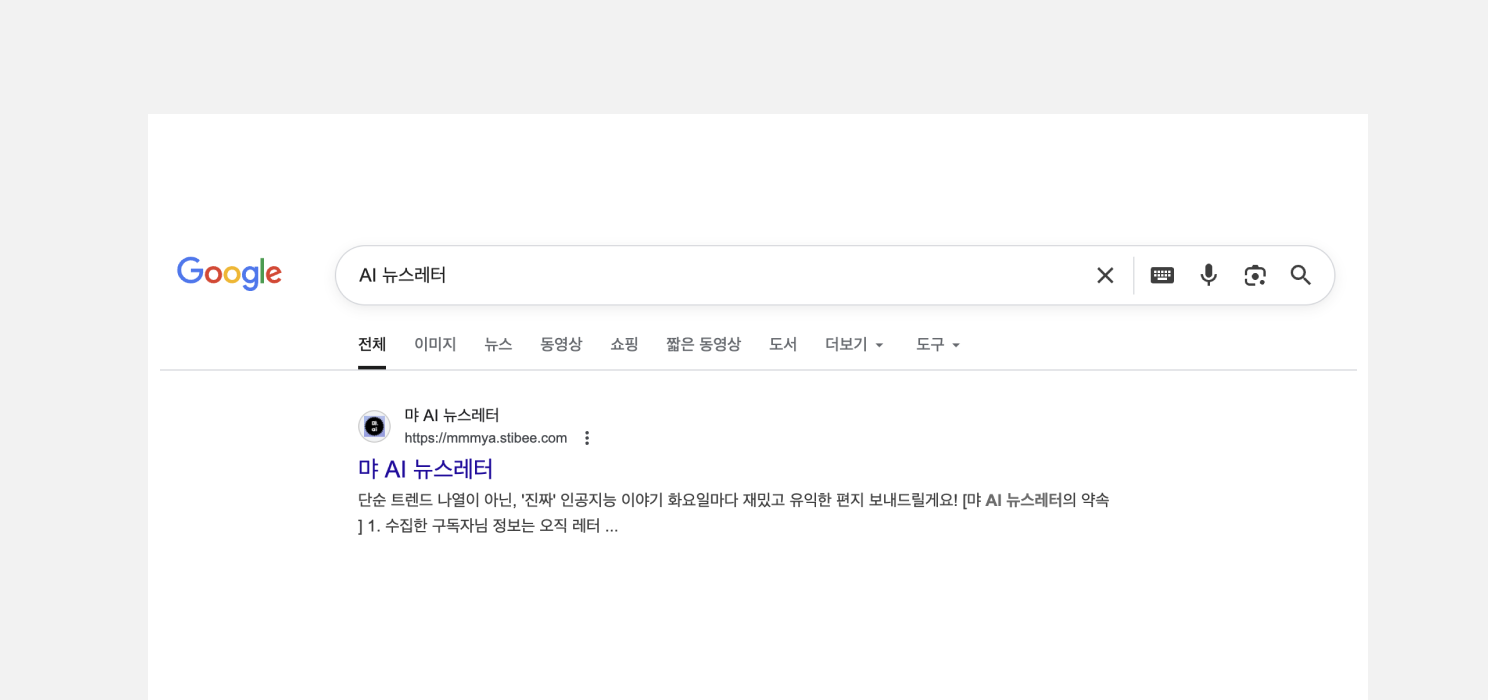
Task: Show the 짧은 동영상 results
Action: pyautogui.click(x=703, y=344)
